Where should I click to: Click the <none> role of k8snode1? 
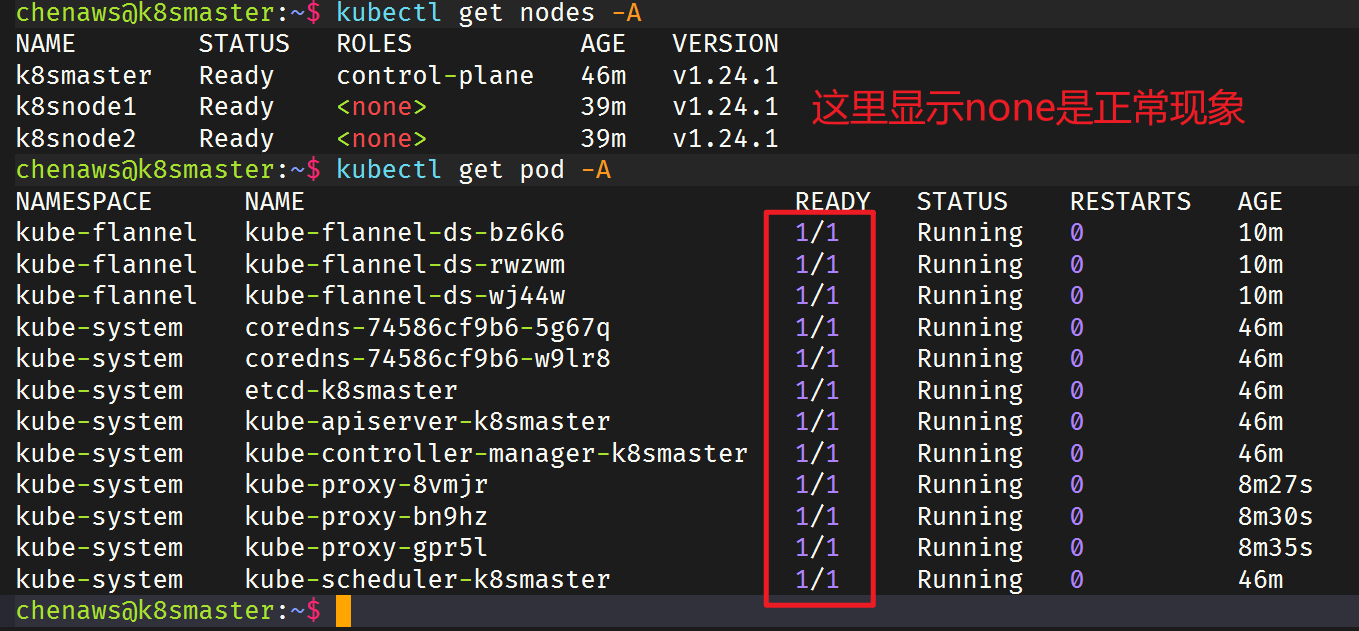(382, 107)
